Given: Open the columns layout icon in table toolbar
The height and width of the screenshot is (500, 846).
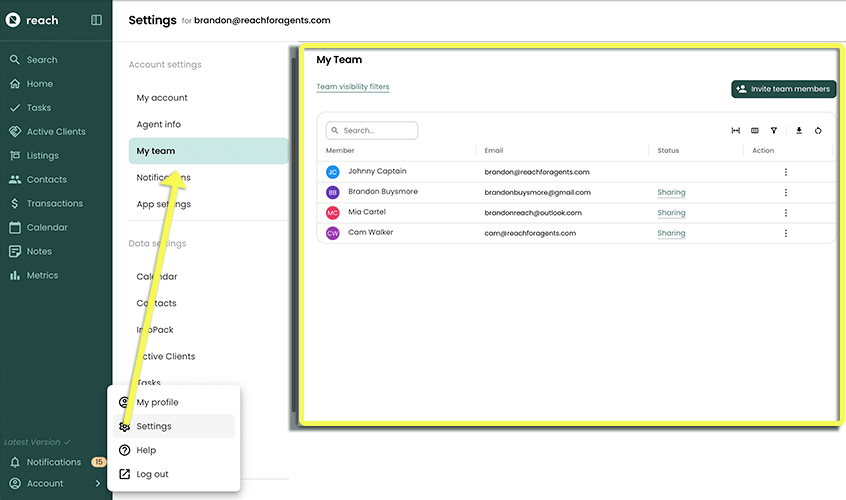Looking at the screenshot, I should pos(755,130).
